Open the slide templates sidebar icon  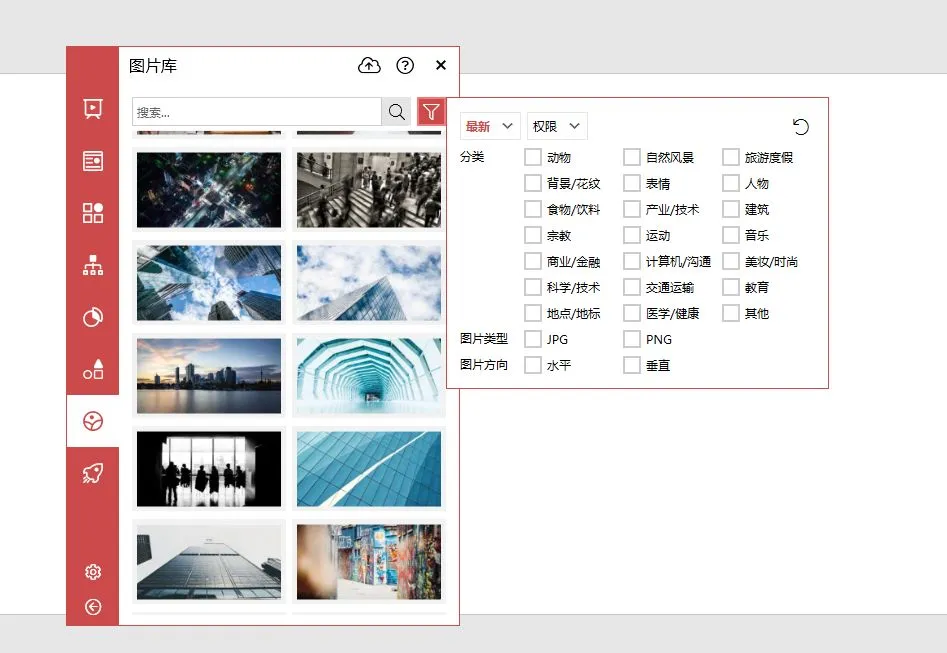tap(92, 109)
